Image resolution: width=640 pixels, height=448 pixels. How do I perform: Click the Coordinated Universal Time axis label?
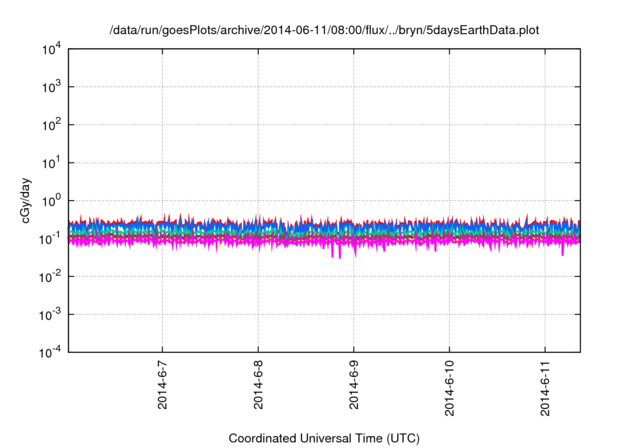(x=325, y=438)
